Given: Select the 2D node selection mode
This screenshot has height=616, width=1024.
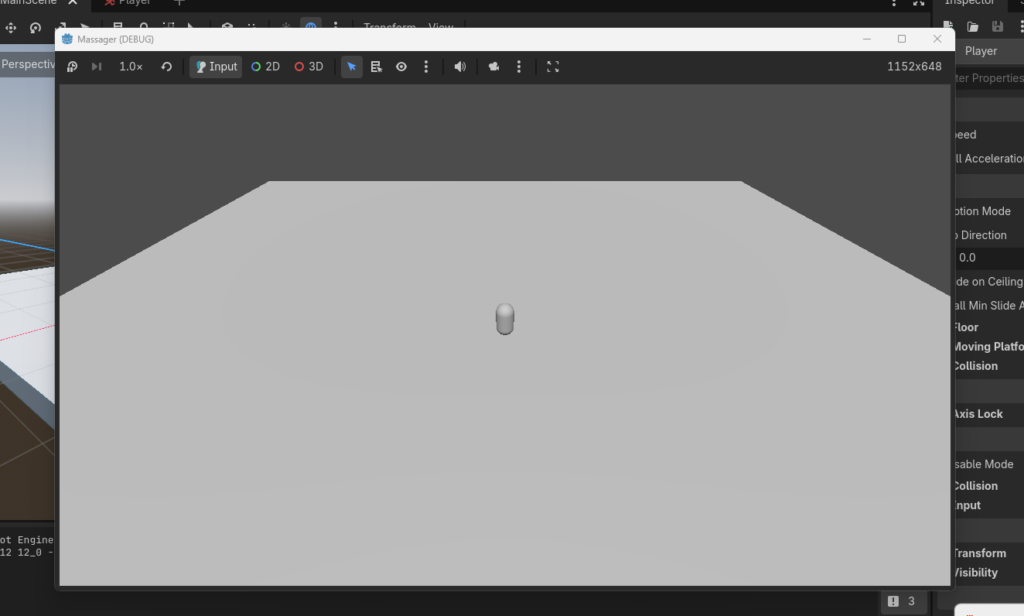Looking at the screenshot, I should point(265,67).
